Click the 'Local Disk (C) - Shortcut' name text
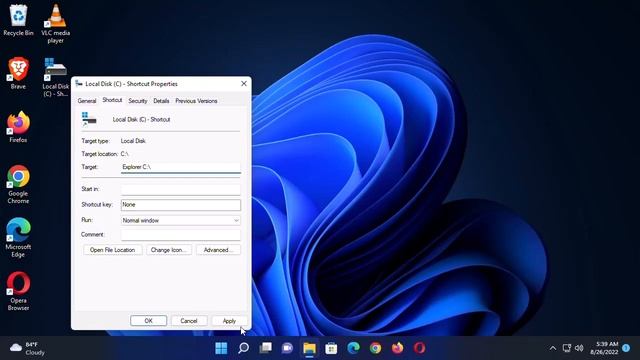 pyautogui.click(x=141, y=120)
